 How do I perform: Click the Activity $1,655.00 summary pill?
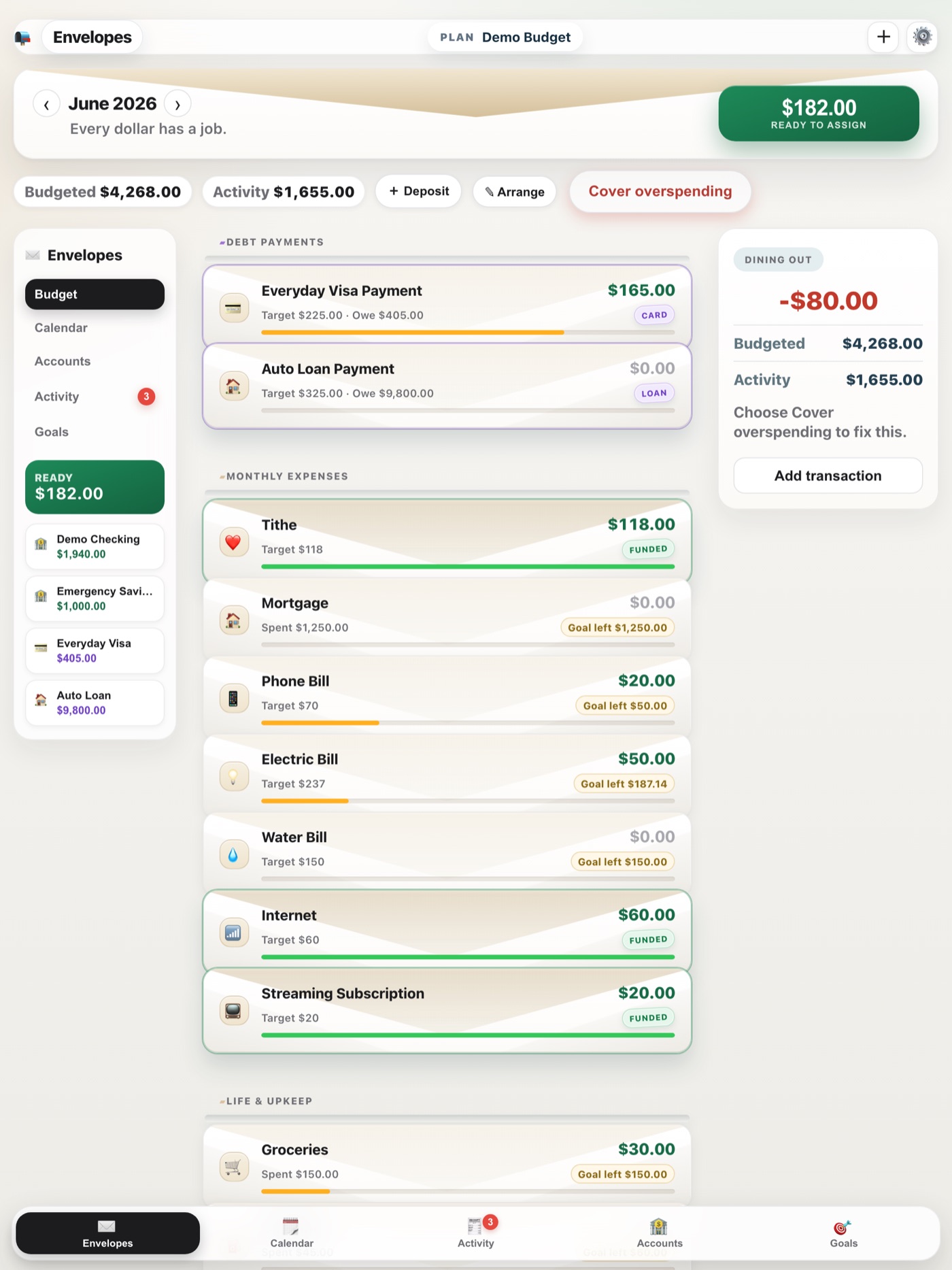284,192
